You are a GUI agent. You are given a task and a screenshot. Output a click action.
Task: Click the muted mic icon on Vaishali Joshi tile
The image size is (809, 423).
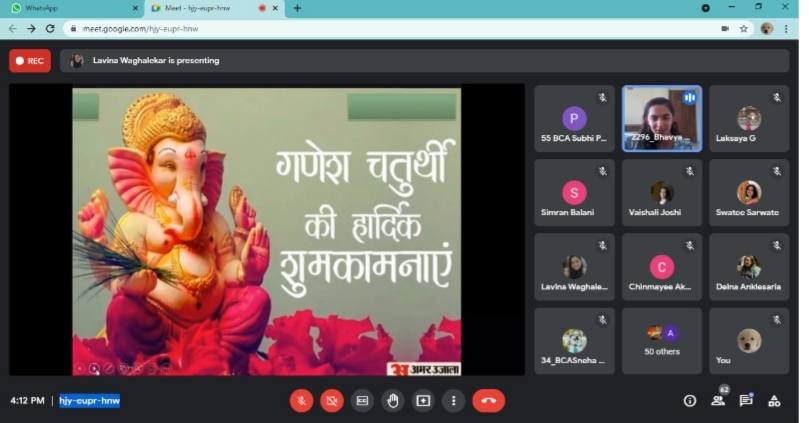click(x=689, y=171)
